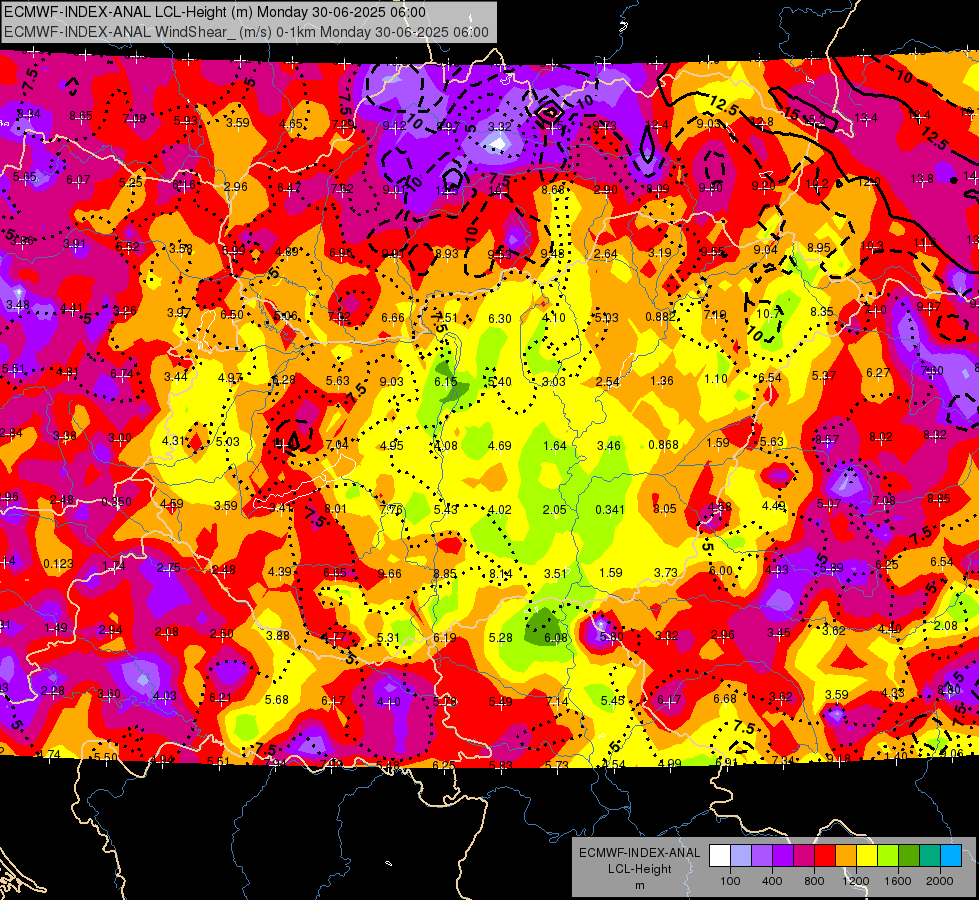Click the wind shear value 2.54
This screenshot has height=900, width=979.
point(608,381)
